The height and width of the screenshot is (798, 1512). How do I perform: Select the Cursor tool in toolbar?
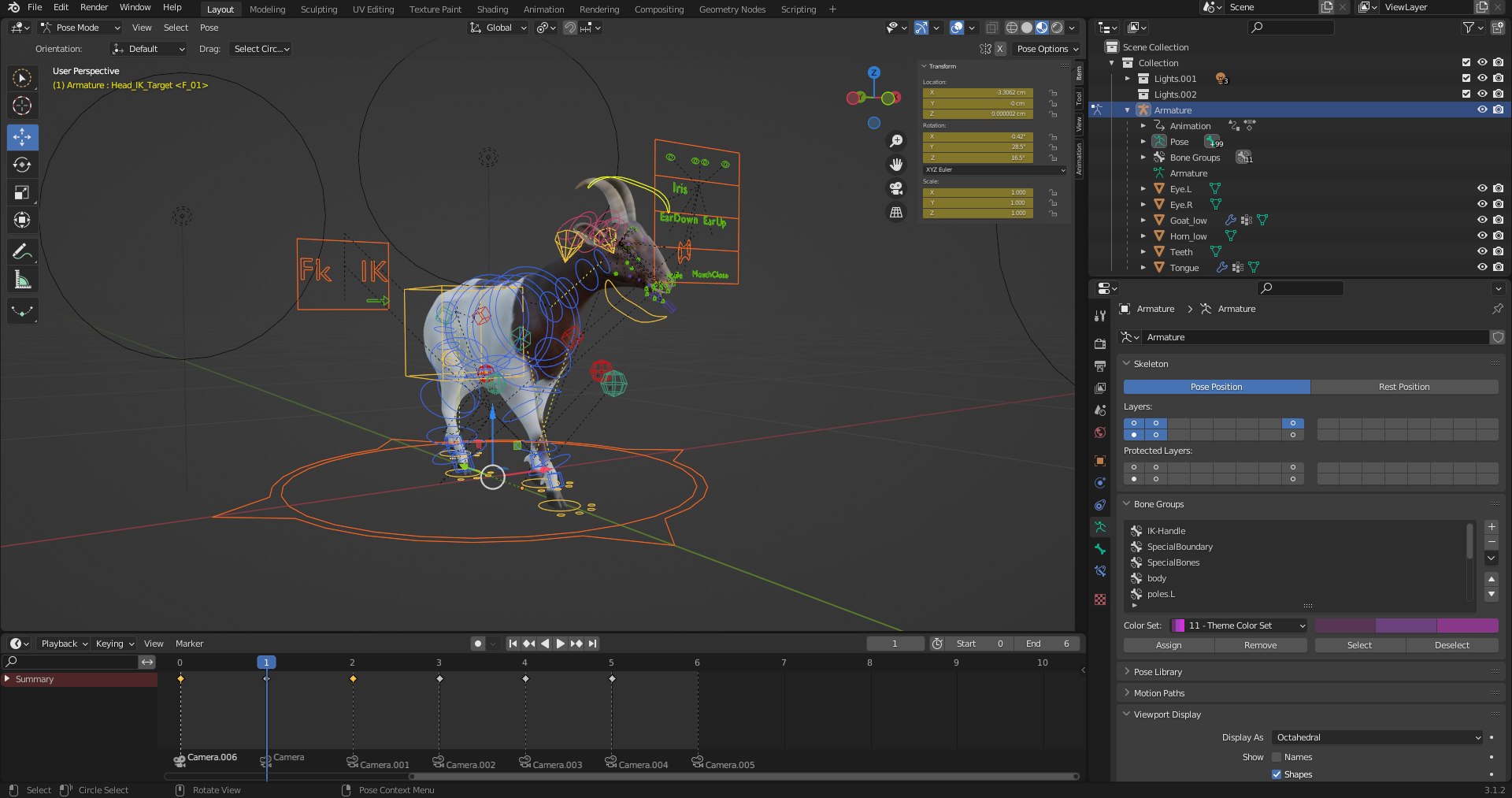click(x=22, y=106)
